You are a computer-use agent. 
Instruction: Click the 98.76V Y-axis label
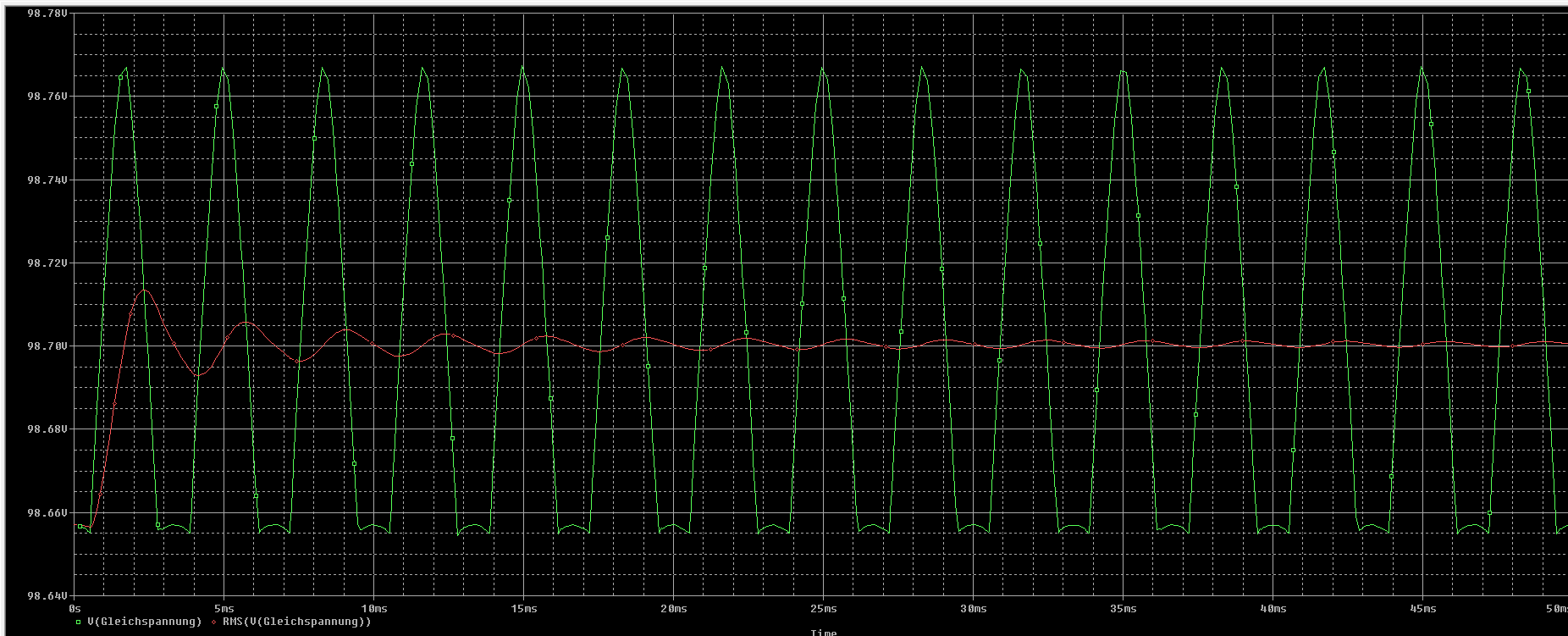tap(47, 97)
